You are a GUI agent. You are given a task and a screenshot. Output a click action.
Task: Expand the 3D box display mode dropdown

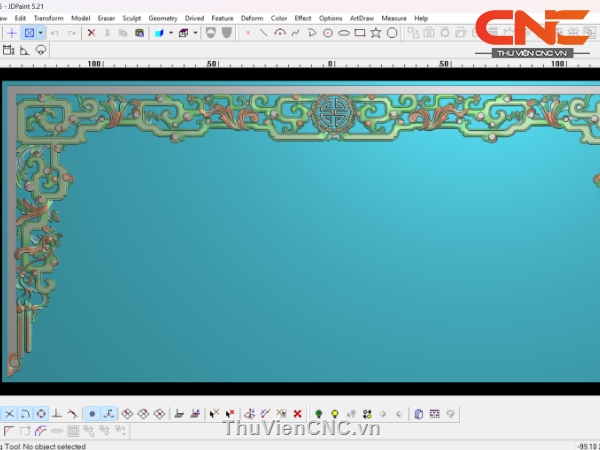(x=195, y=33)
